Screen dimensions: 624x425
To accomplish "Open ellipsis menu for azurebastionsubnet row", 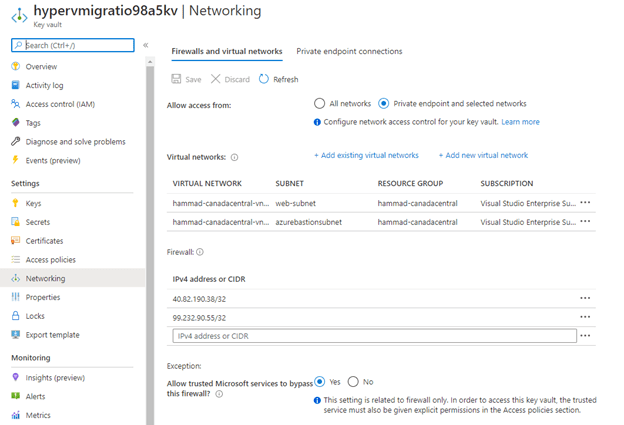I will (585, 221).
